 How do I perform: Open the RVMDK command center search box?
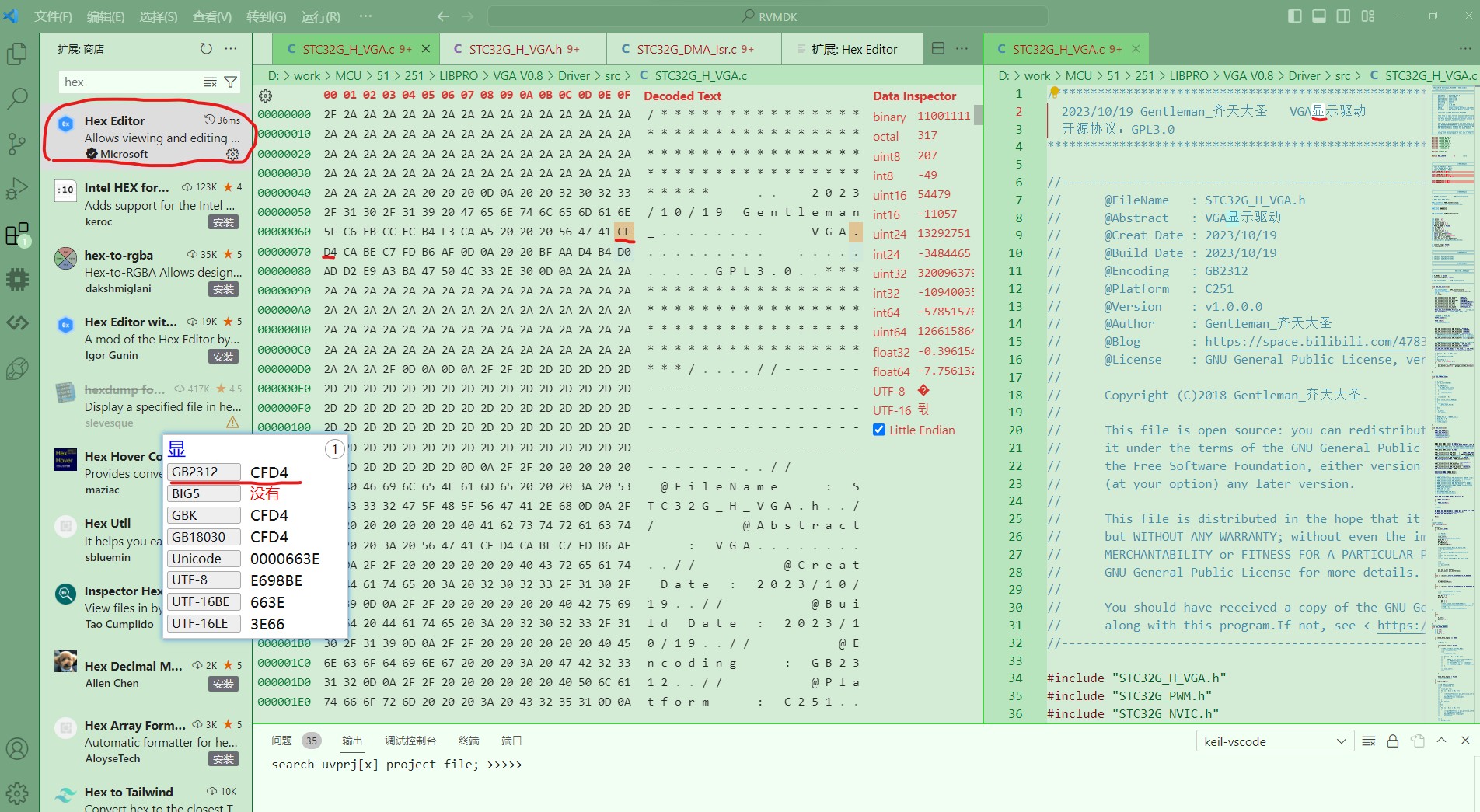tap(767, 16)
